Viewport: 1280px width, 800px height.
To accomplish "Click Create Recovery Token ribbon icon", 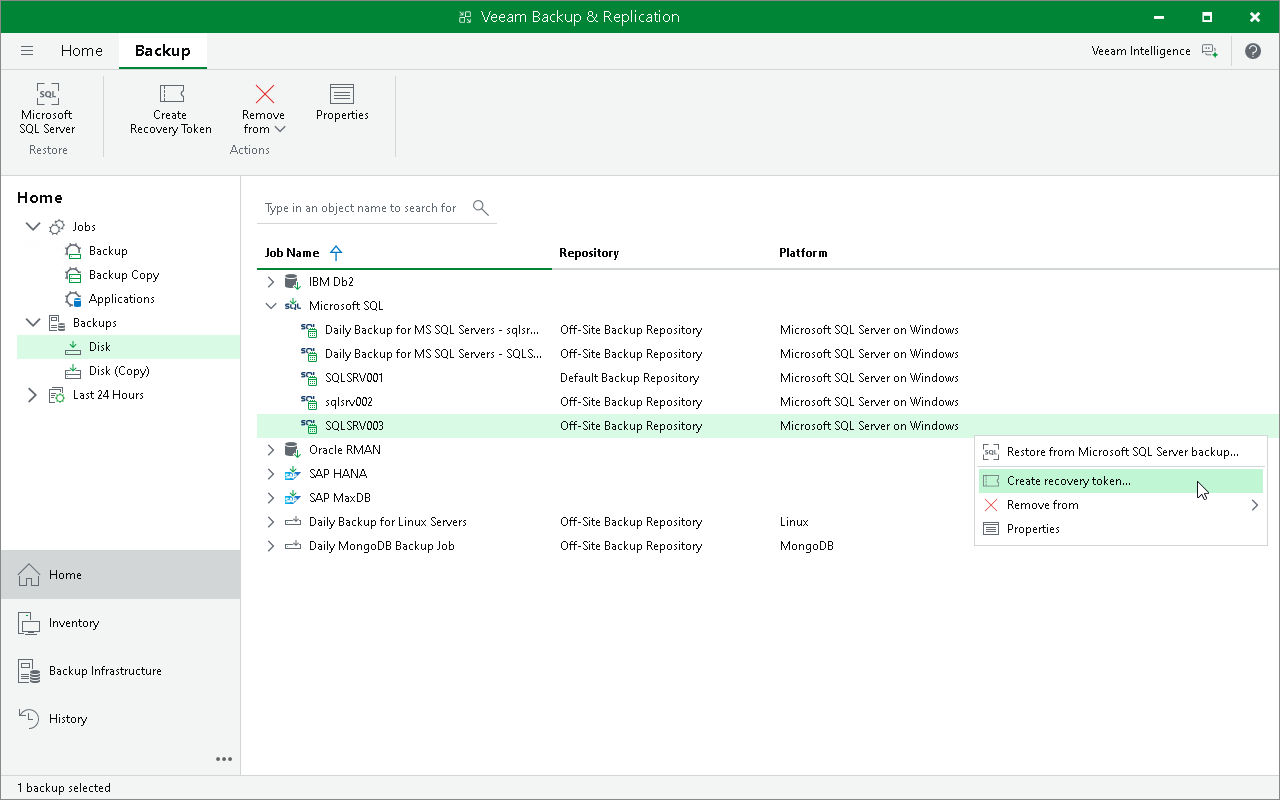I will pos(171,94).
